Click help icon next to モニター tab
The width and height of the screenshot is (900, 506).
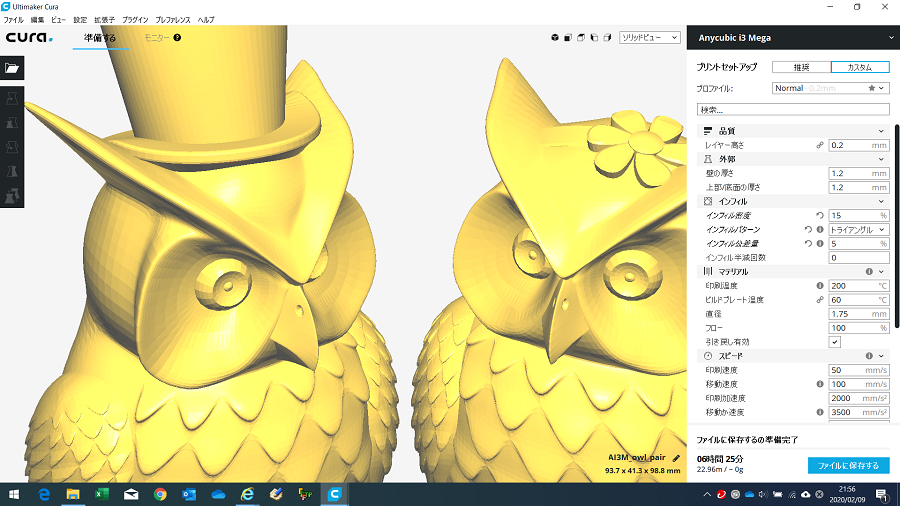(177, 37)
